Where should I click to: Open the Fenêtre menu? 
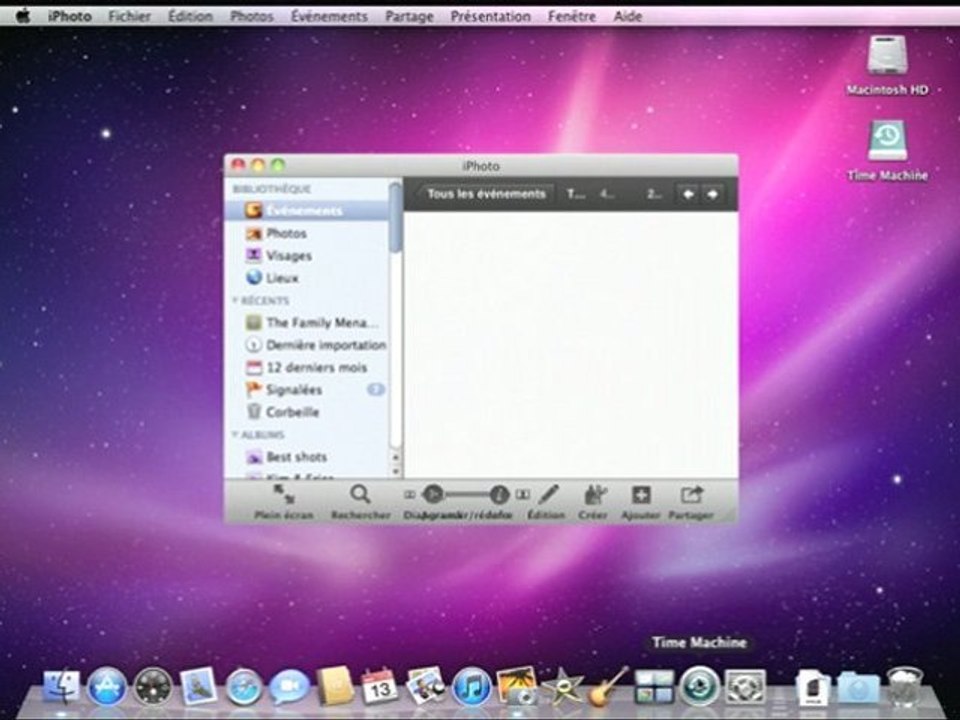point(572,16)
